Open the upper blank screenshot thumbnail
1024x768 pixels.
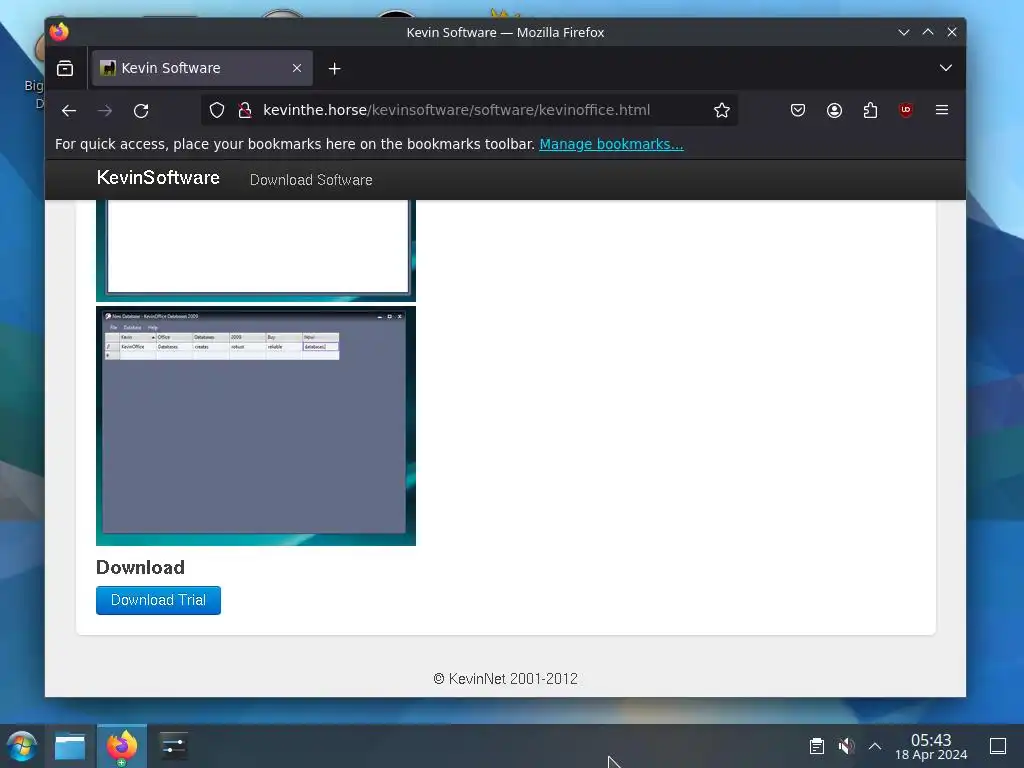[x=256, y=251]
